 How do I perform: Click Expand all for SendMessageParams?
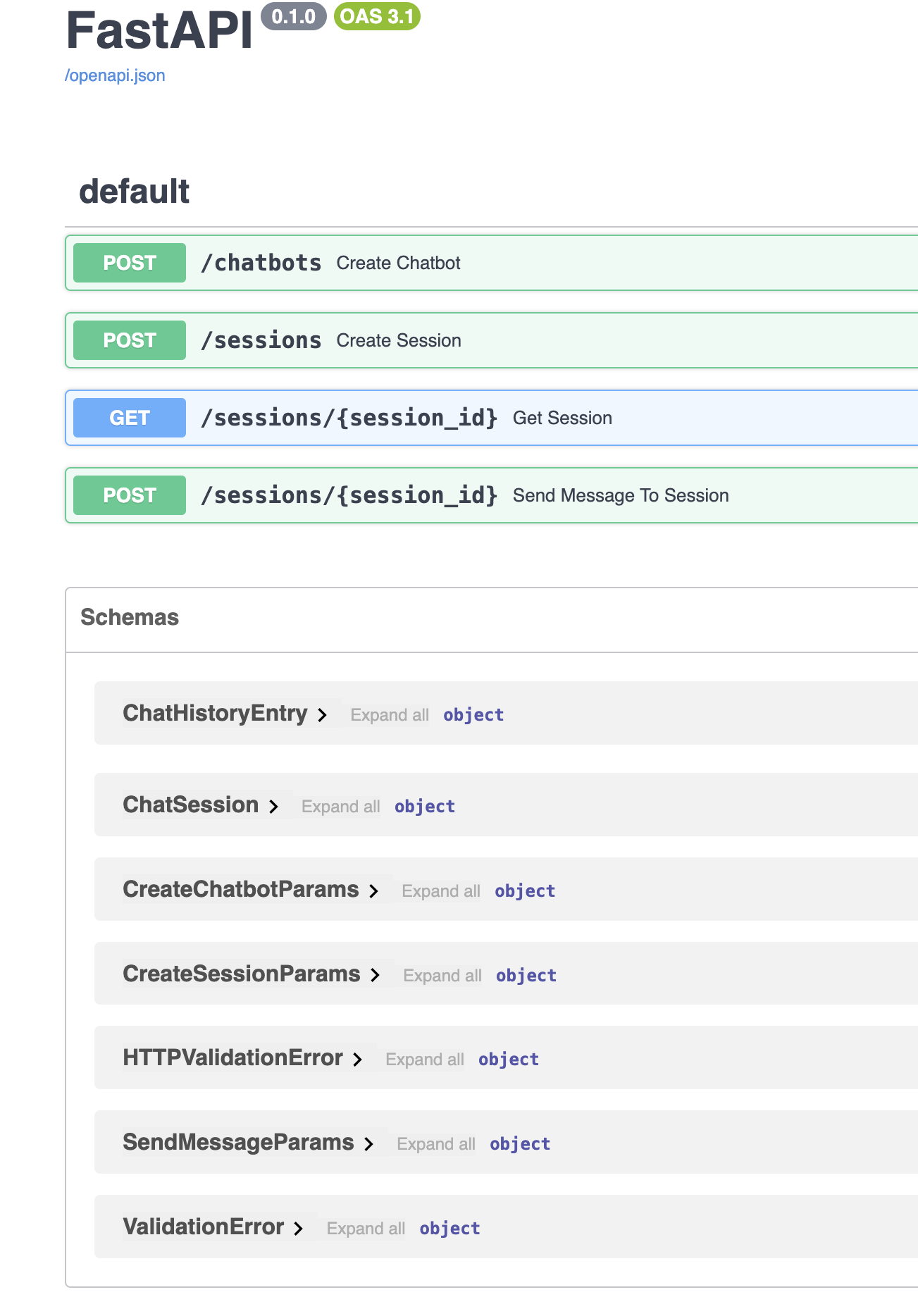[x=436, y=1144]
